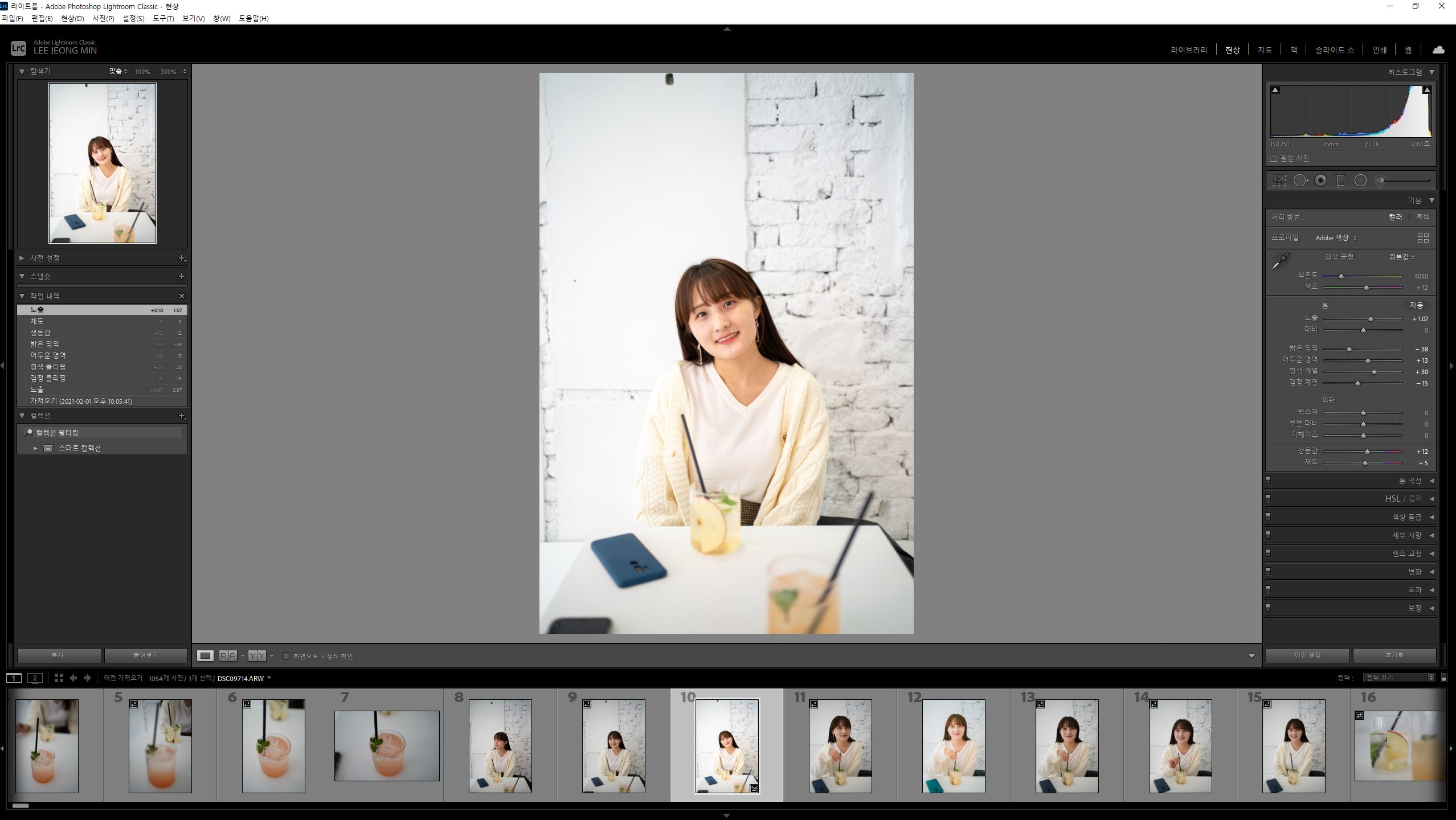Enable the soft proofing checkbox
This screenshot has width=1456, height=820.
(286, 656)
